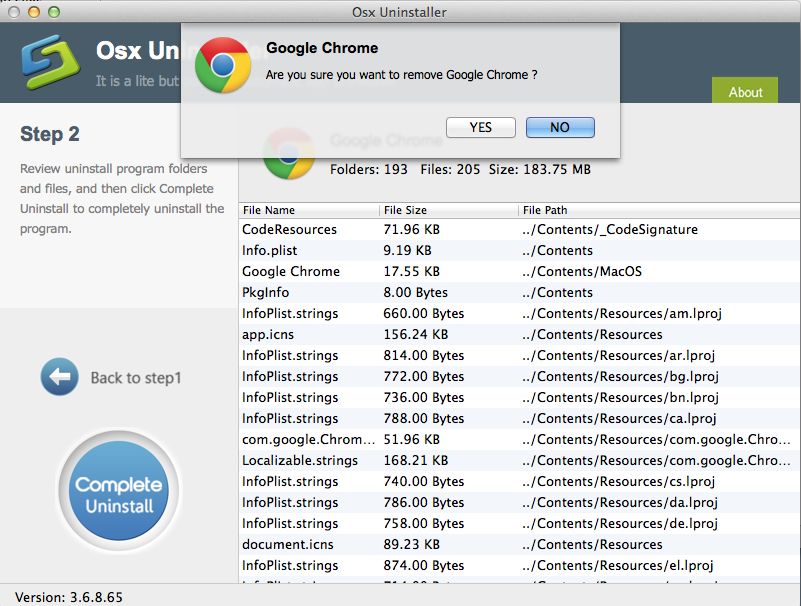Click NO to cancel removal
Screen dimensions: 801x606
click(559, 127)
